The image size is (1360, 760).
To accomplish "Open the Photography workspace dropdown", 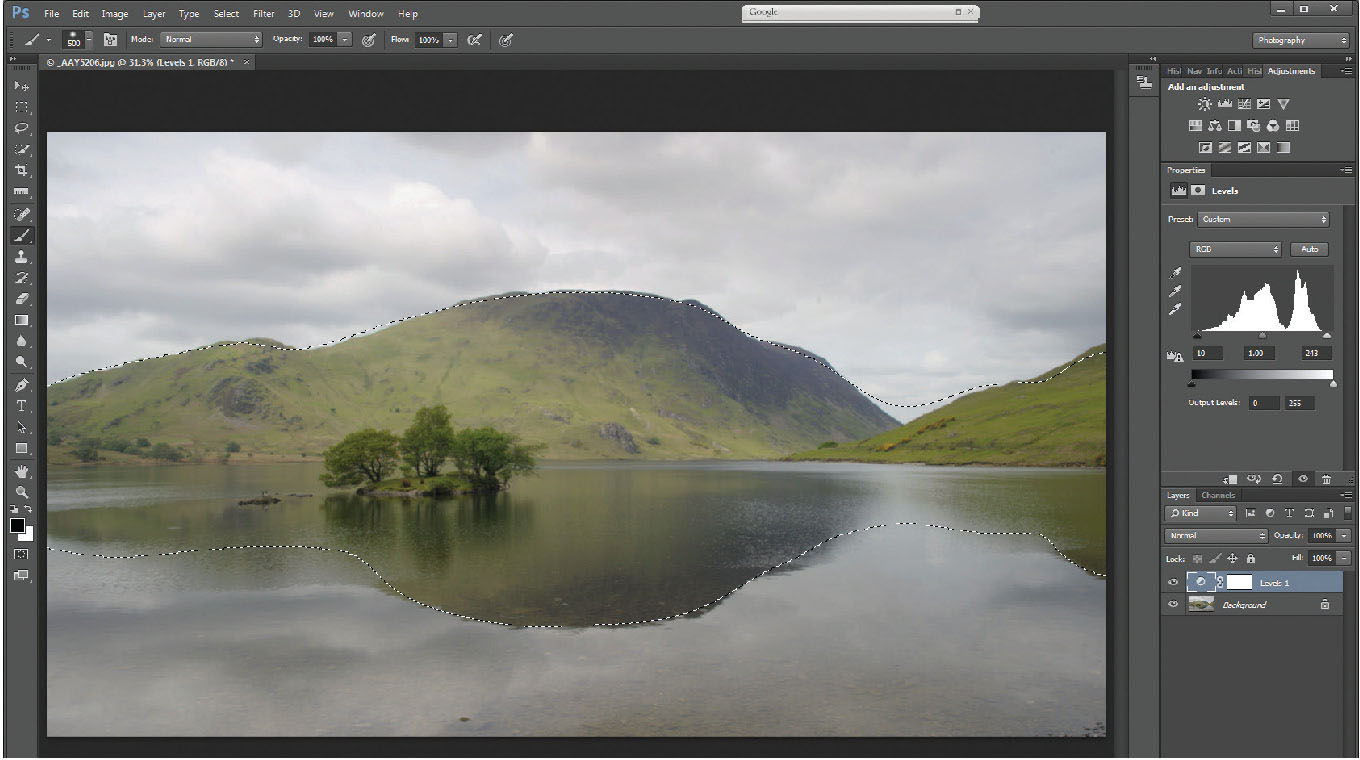I will pos(1301,40).
